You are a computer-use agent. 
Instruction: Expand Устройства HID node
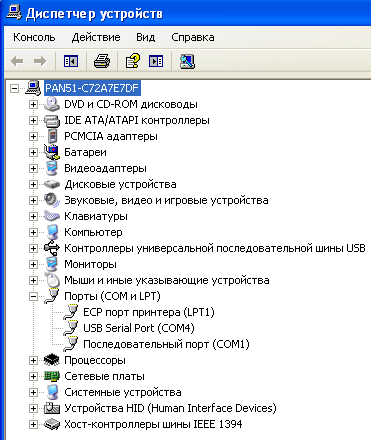click(33, 409)
